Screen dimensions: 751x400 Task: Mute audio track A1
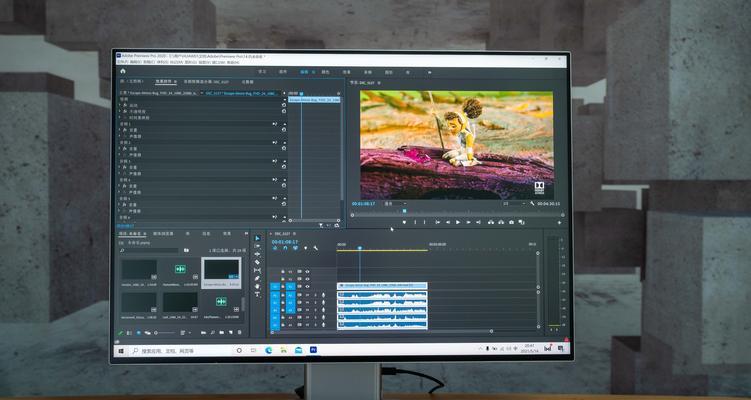pos(307,295)
